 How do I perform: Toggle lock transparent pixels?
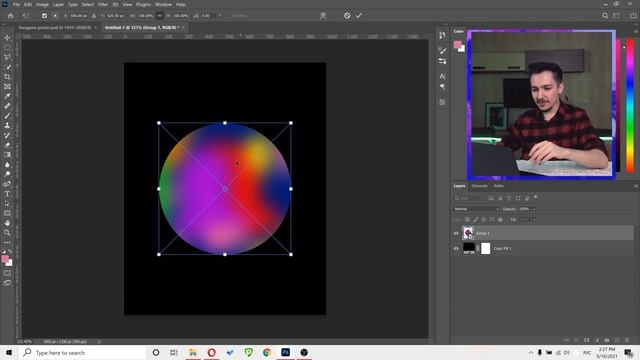coord(467,220)
